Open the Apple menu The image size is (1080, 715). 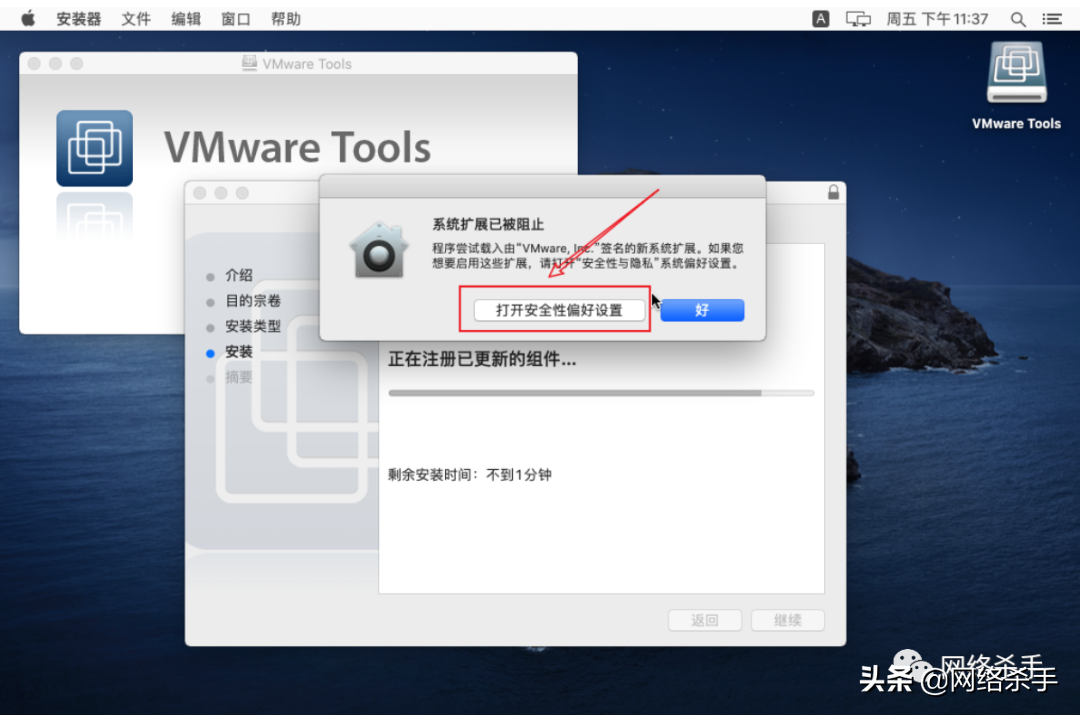click(x=28, y=19)
